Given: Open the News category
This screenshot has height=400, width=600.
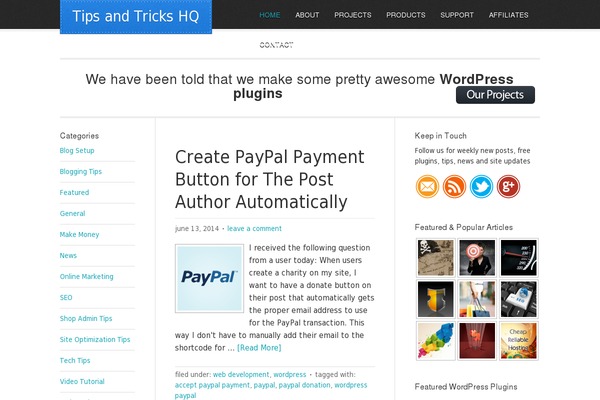Looking at the screenshot, I should tap(68, 255).
